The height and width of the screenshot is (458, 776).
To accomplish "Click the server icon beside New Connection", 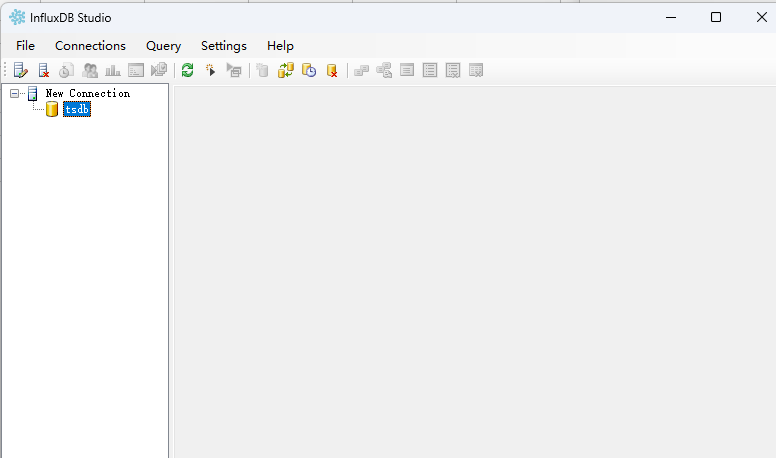I will click(33, 94).
